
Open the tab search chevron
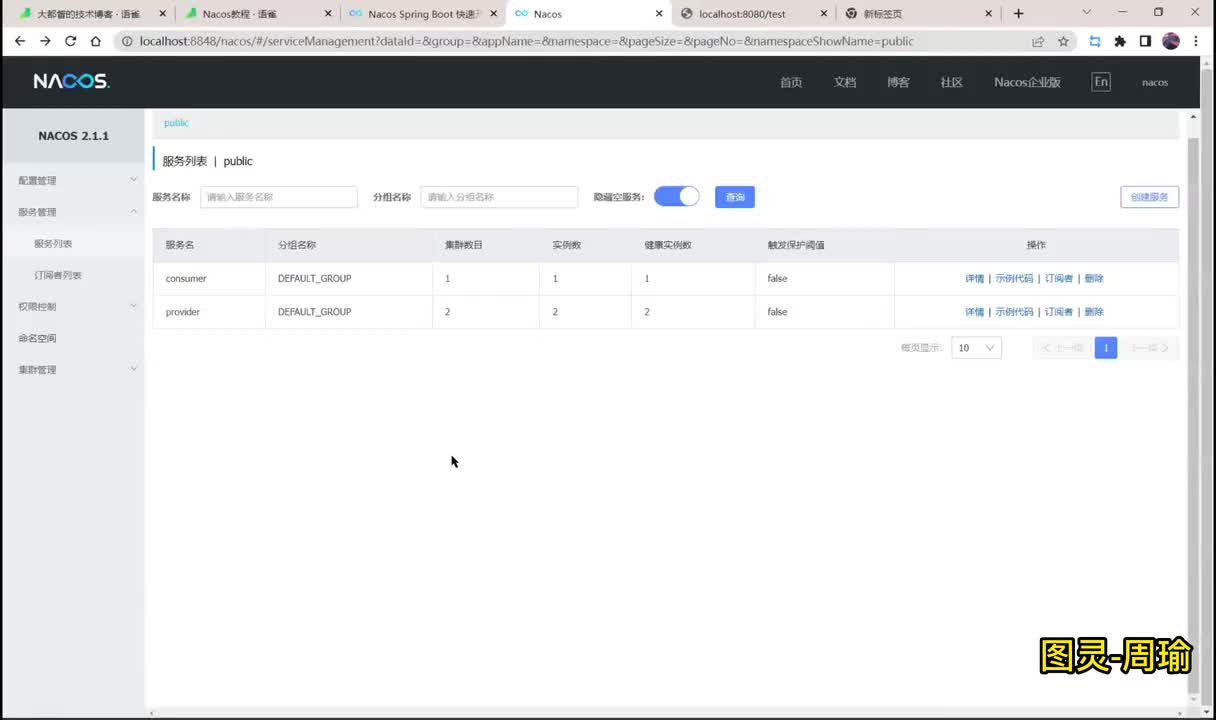1087,12
